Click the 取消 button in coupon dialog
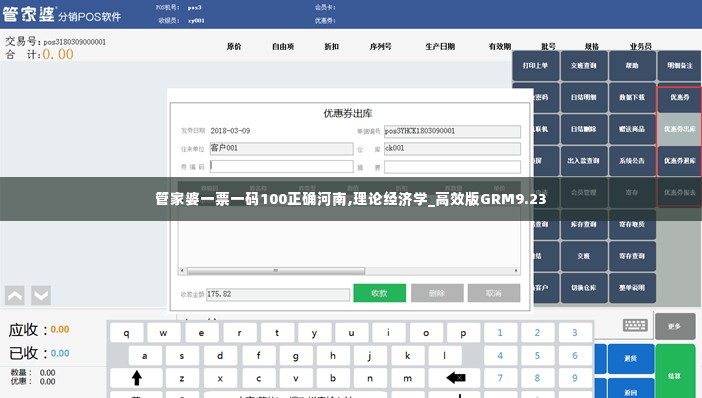The image size is (702, 398). click(494, 293)
